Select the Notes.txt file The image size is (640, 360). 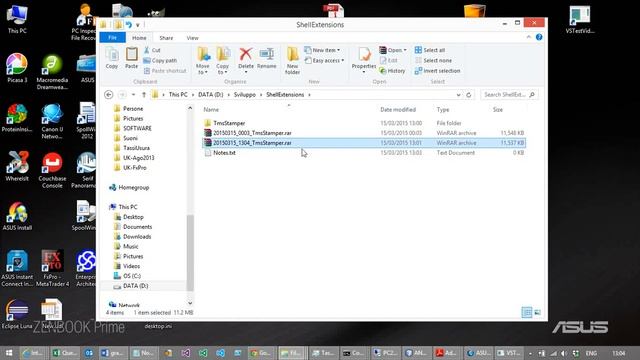(x=224, y=153)
